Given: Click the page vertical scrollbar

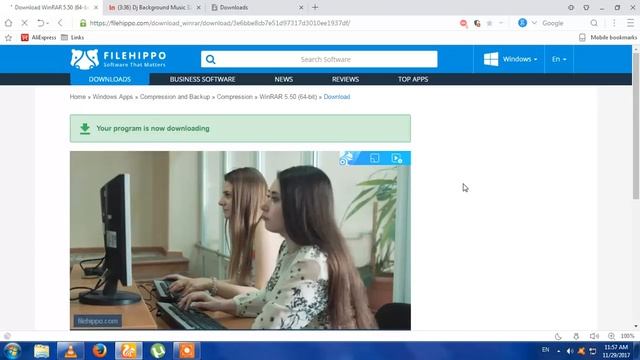Looking at the screenshot, I should 636,127.
